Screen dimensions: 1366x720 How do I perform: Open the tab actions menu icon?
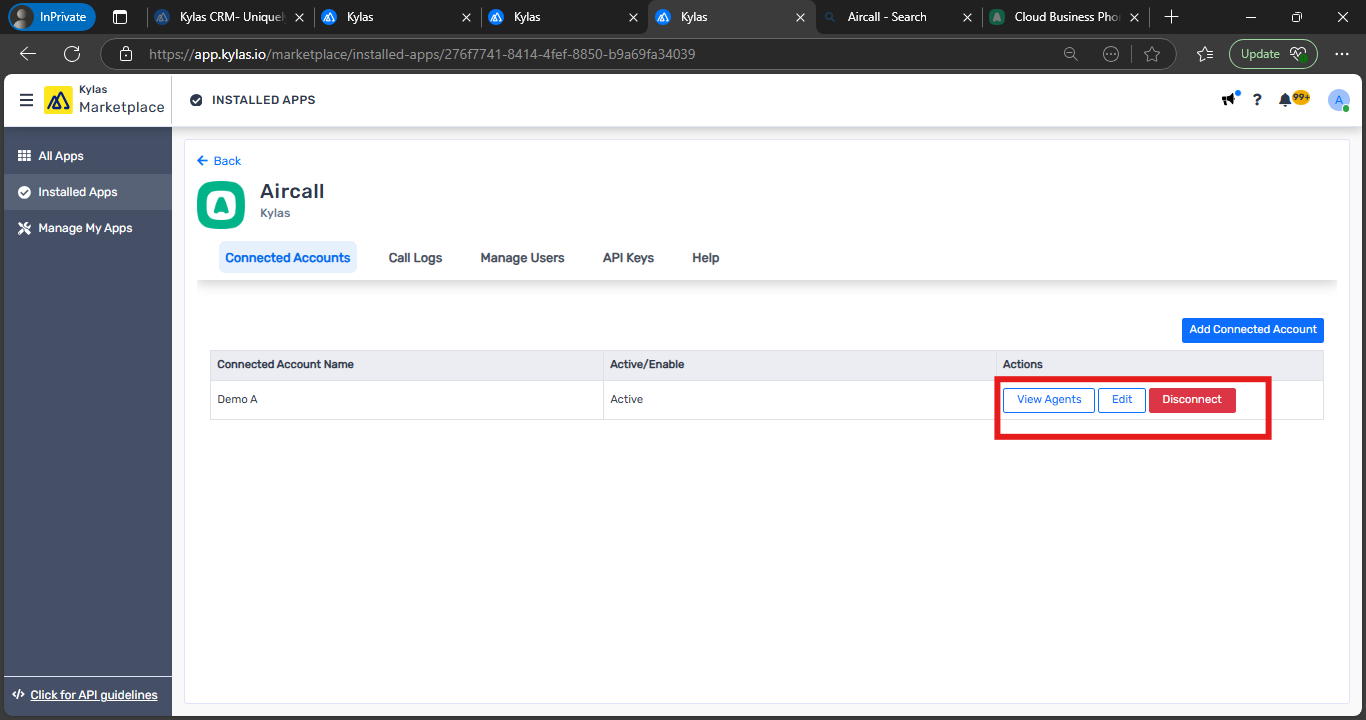[120, 17]
